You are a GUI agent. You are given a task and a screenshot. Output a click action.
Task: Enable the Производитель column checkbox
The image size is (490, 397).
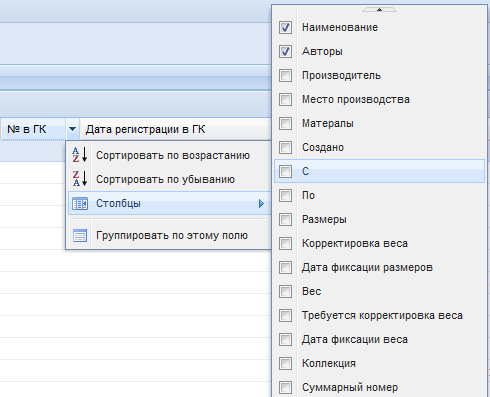[x=285, y=75]
